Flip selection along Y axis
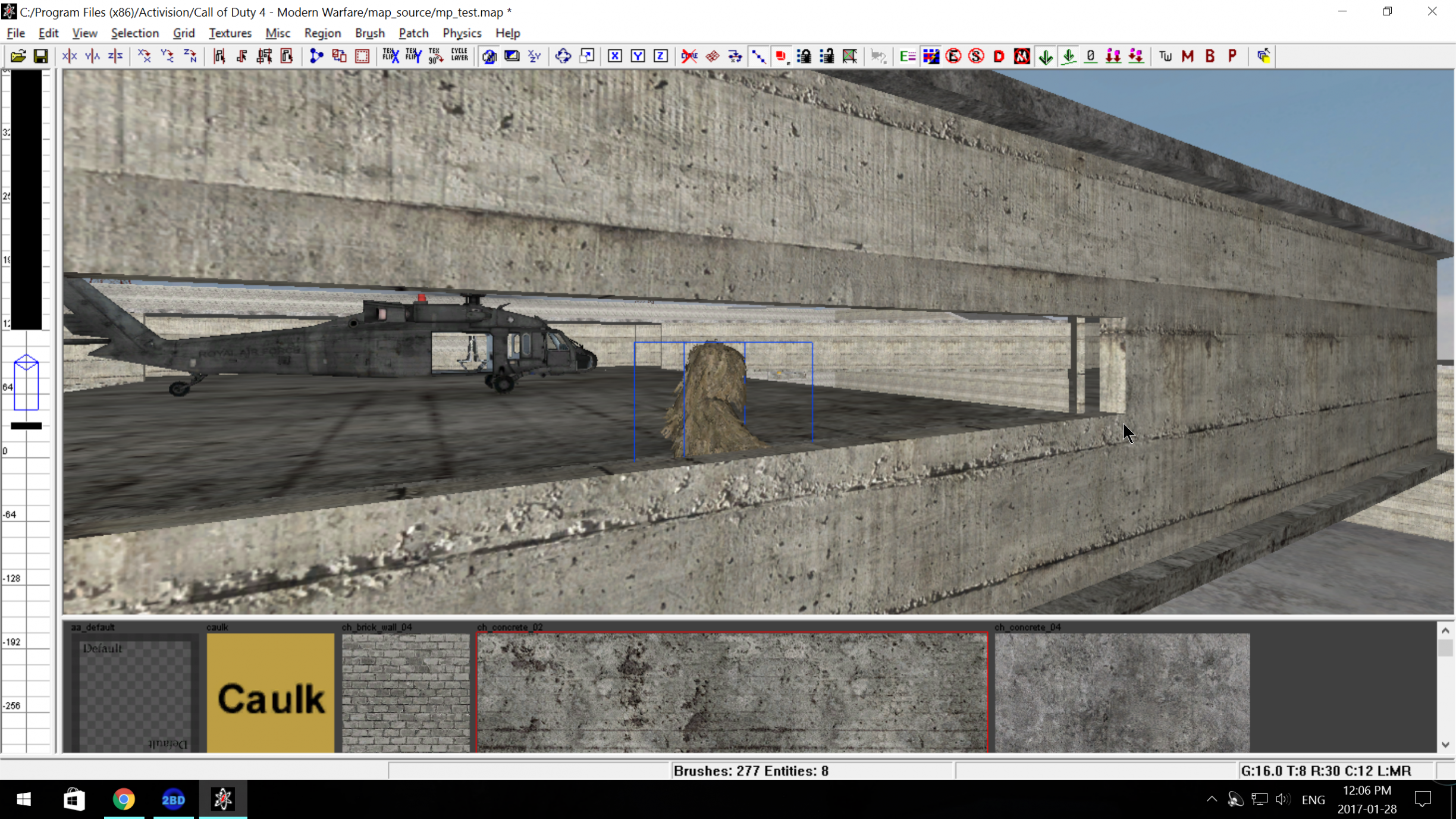1456x819 pixels. (x=92, y=56)
